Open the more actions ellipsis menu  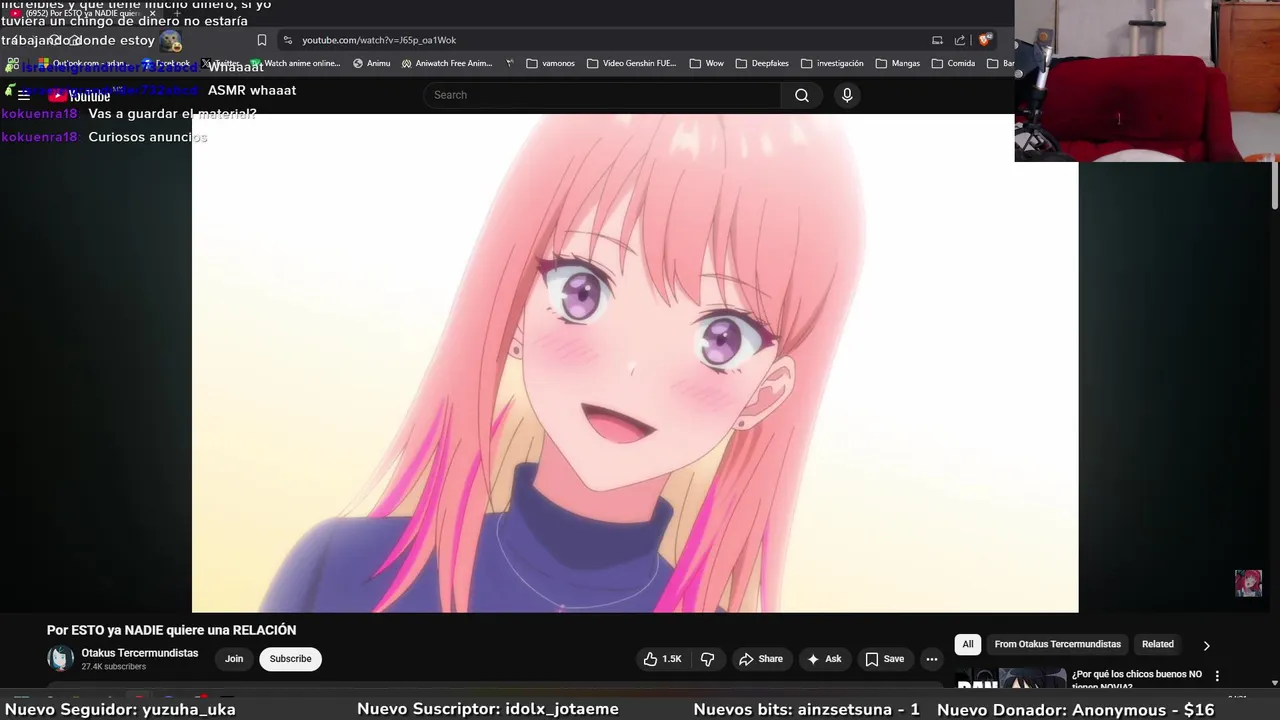932,659
